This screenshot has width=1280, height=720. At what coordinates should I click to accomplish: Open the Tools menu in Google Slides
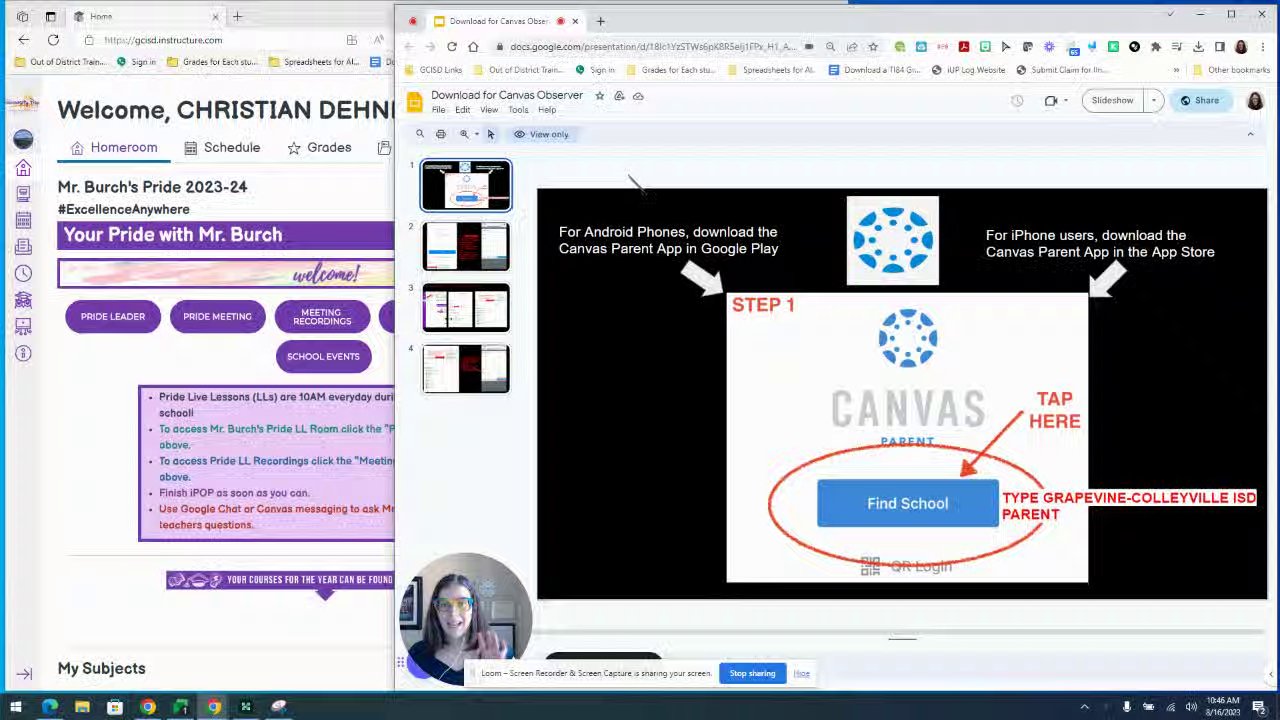(x=518, y=110)
